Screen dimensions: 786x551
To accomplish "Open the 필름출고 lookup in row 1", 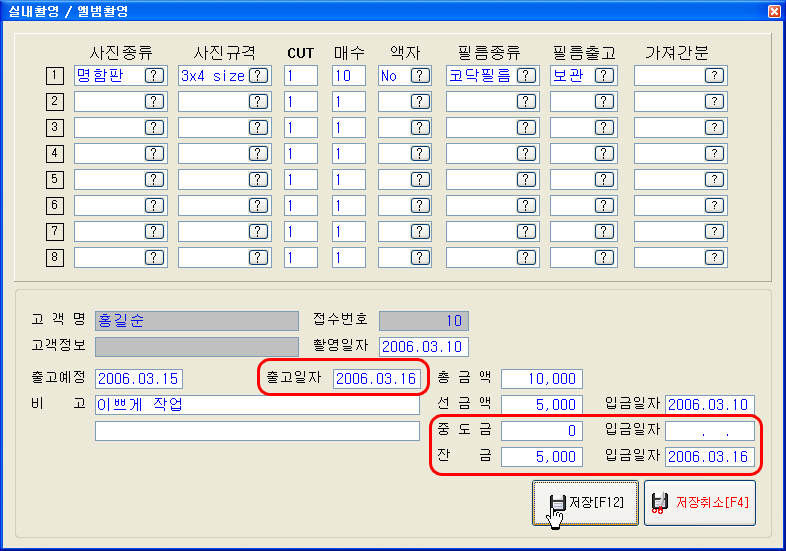I will pyautogui.click(x=604, y=76).
